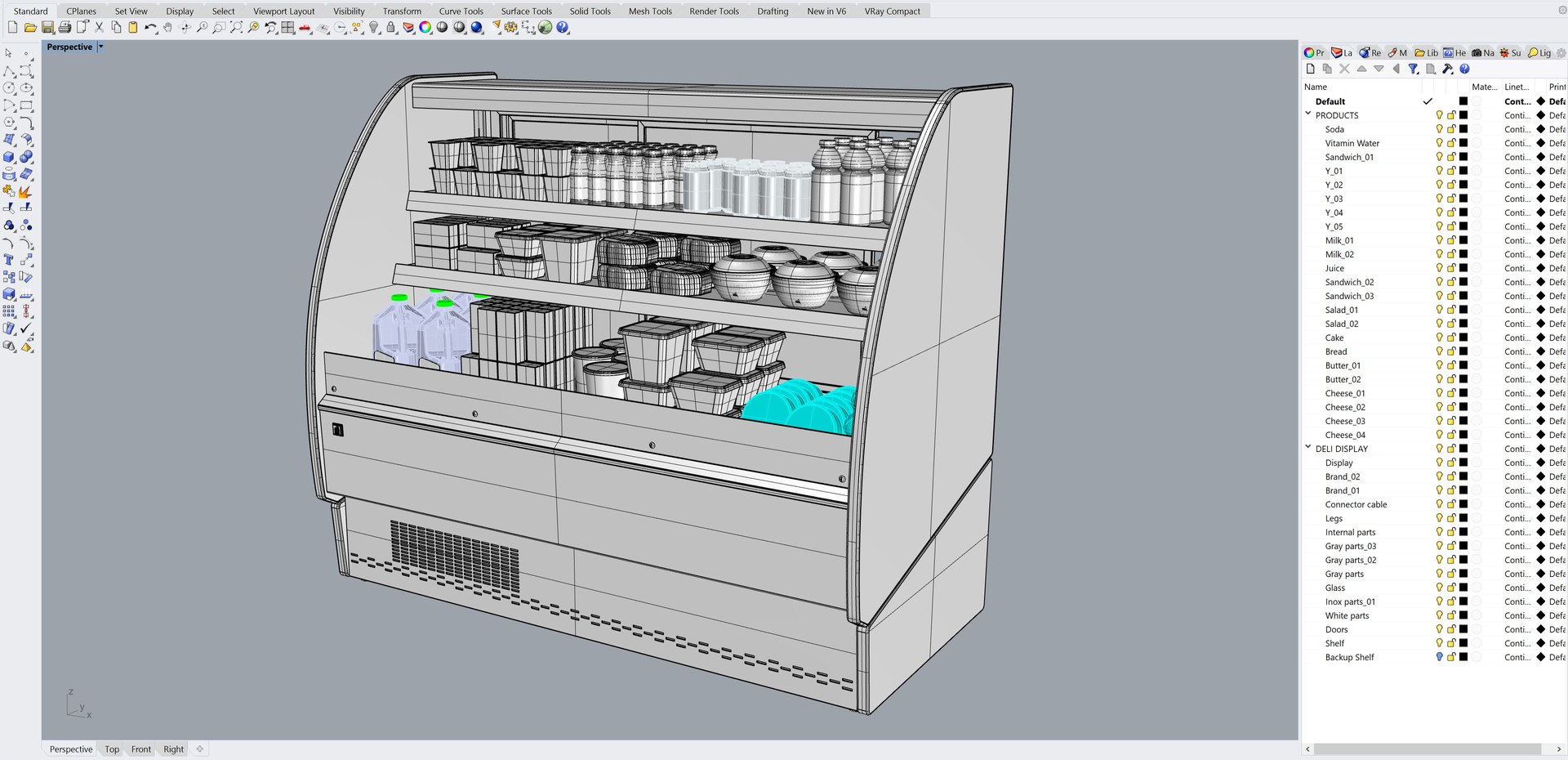Toggle visibility bulb for Glass layer

pyautogui.click(x=1439, y=588)
